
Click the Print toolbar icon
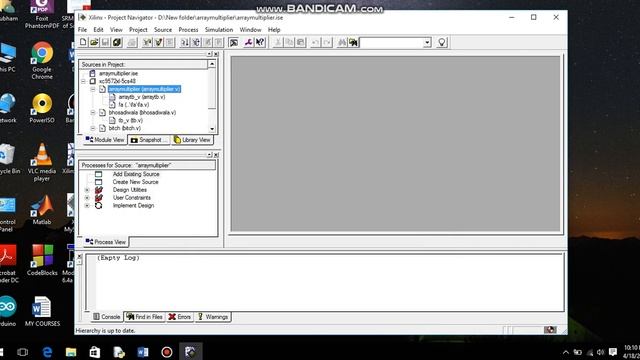click(x=132, y=42)
